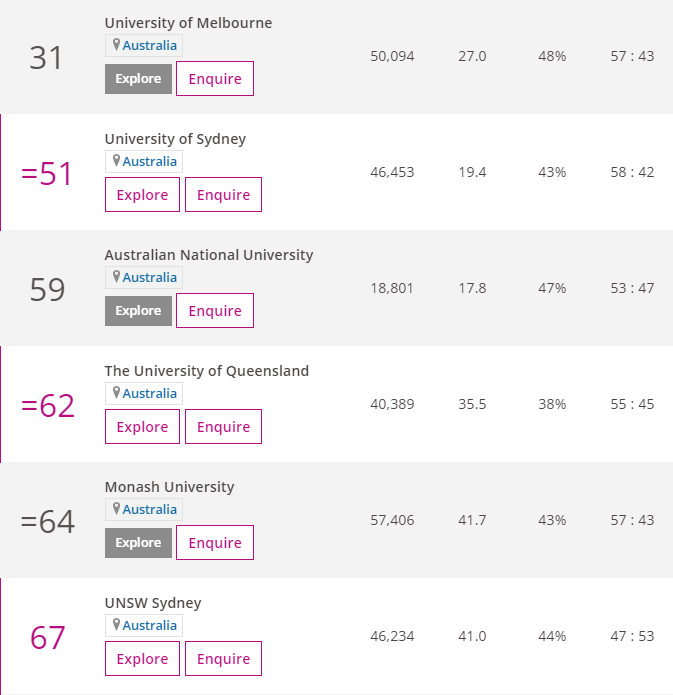Open The University of Queensland title link
673x695 pixels.
(207, 371)
